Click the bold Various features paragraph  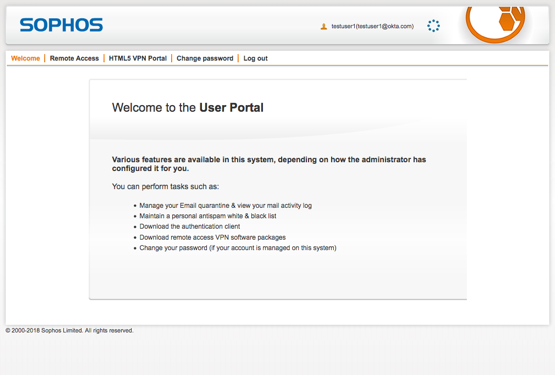pyautogui.click(x=269, y=164)
